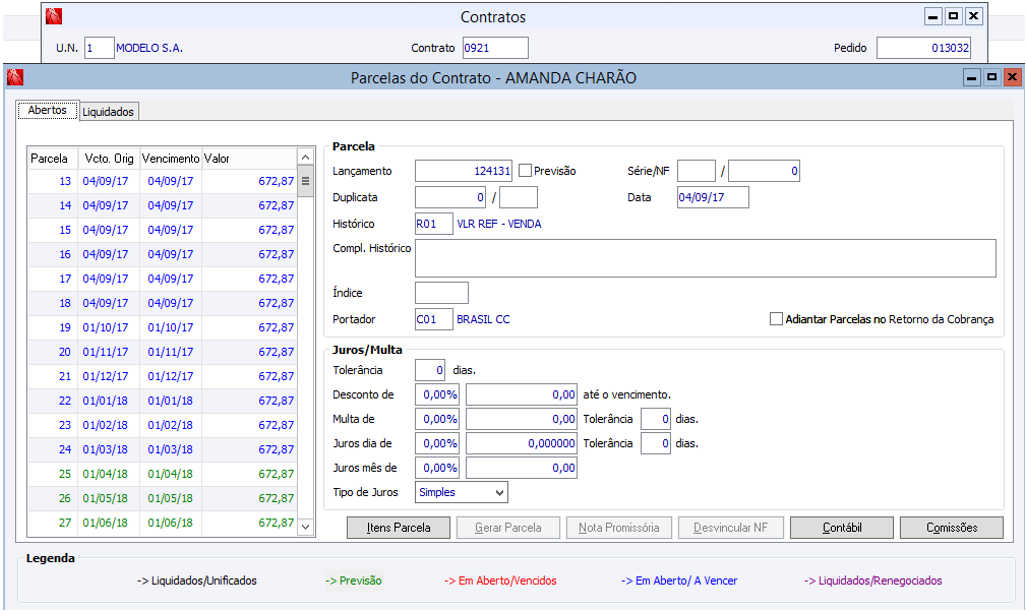Click the Compl. Histórico text field
This screenshot has height=614, width=1026.
[705, 258]
